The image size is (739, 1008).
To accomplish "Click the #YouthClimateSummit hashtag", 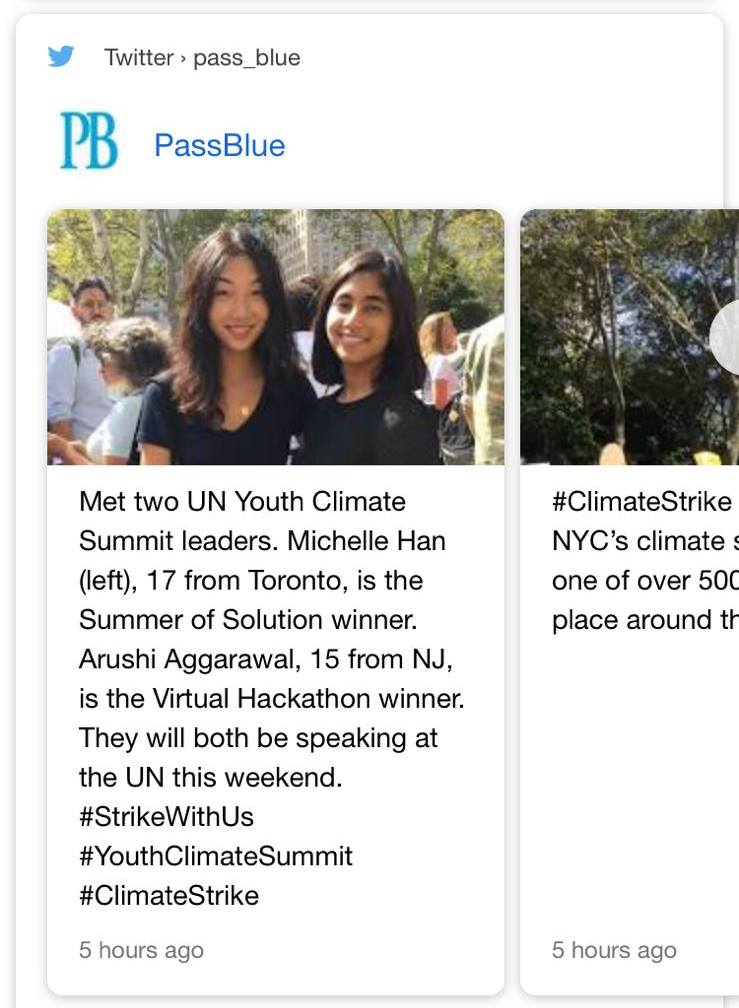I will (x=216, y=856).
